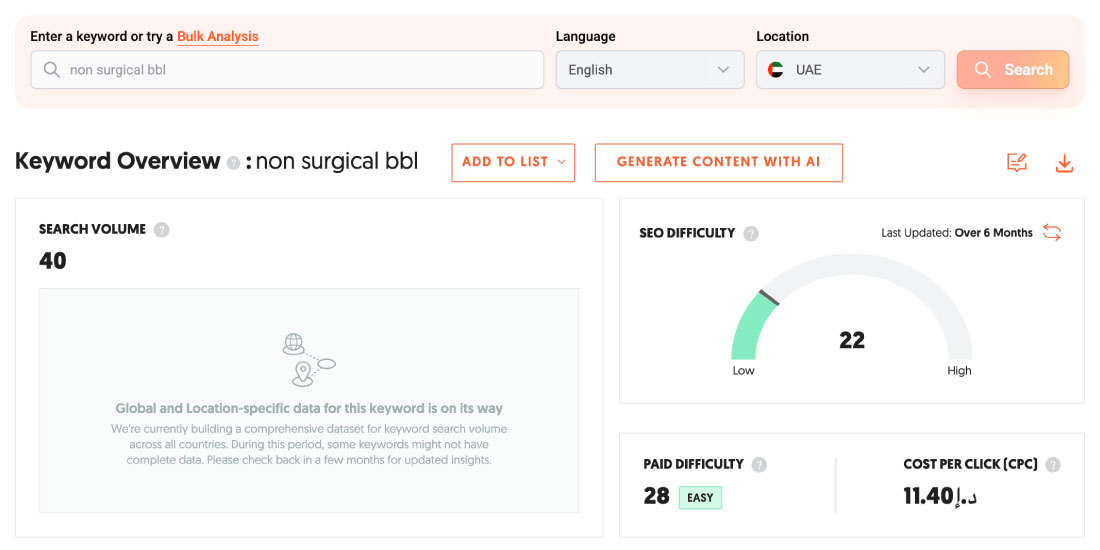
Task: Open the UAE location dropdown
Action: (x=850, y=70)
